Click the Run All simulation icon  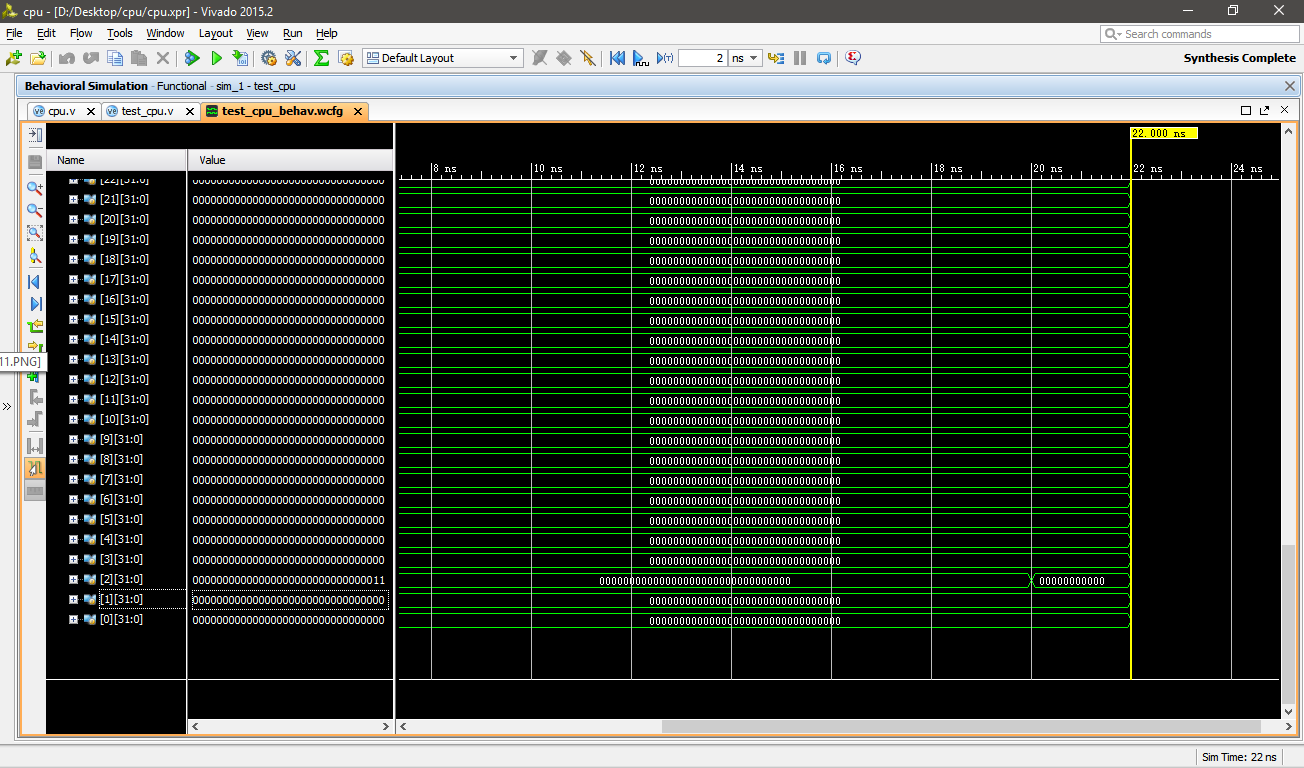point(641,58)
